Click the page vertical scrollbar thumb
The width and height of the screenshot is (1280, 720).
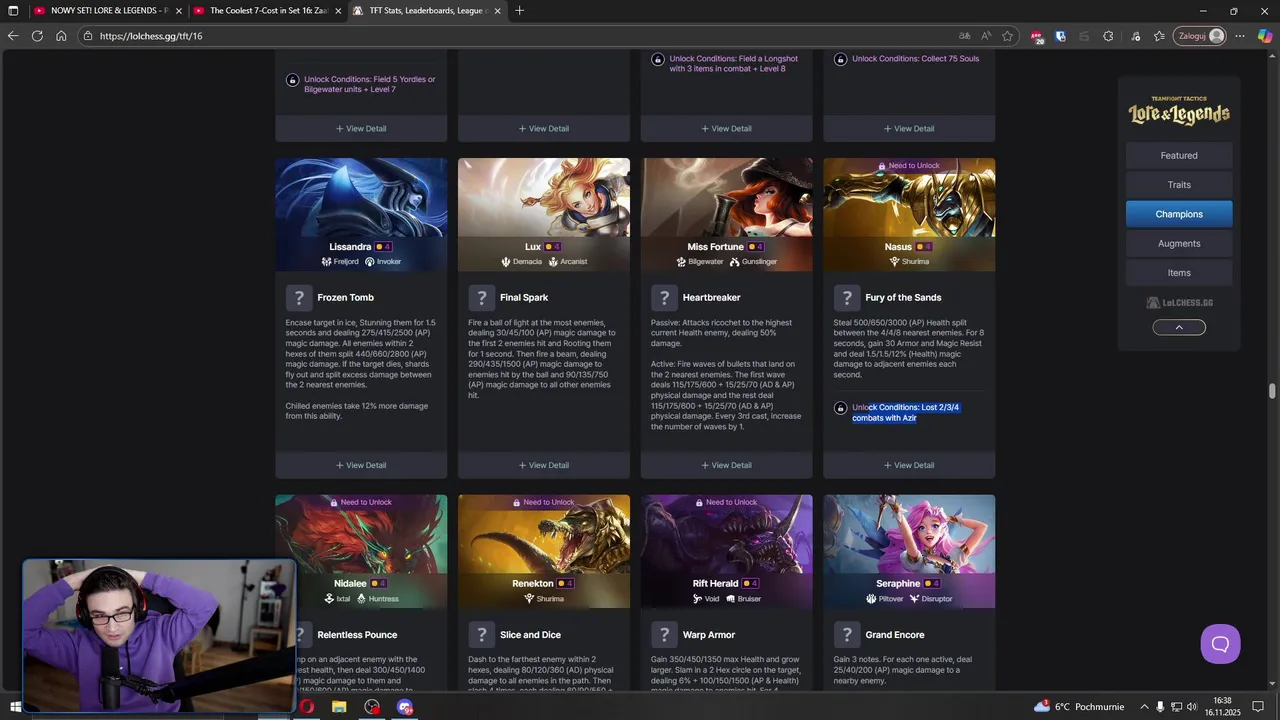(x=1272, y=391)
